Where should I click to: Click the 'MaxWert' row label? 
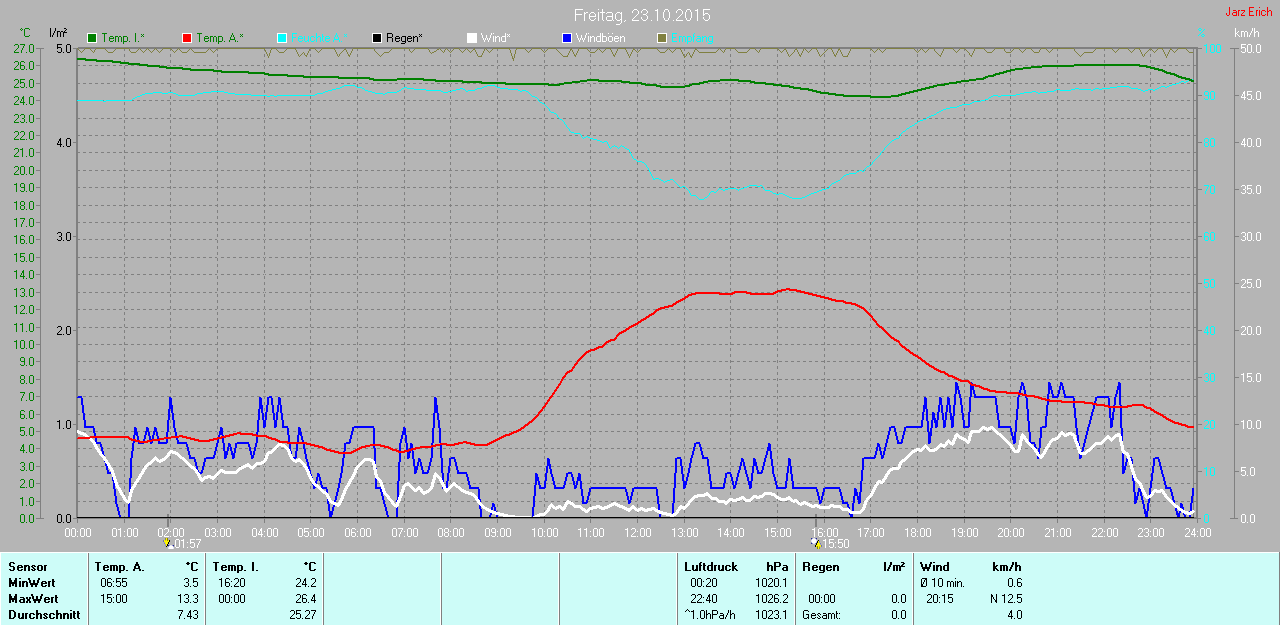pos(32,599)
